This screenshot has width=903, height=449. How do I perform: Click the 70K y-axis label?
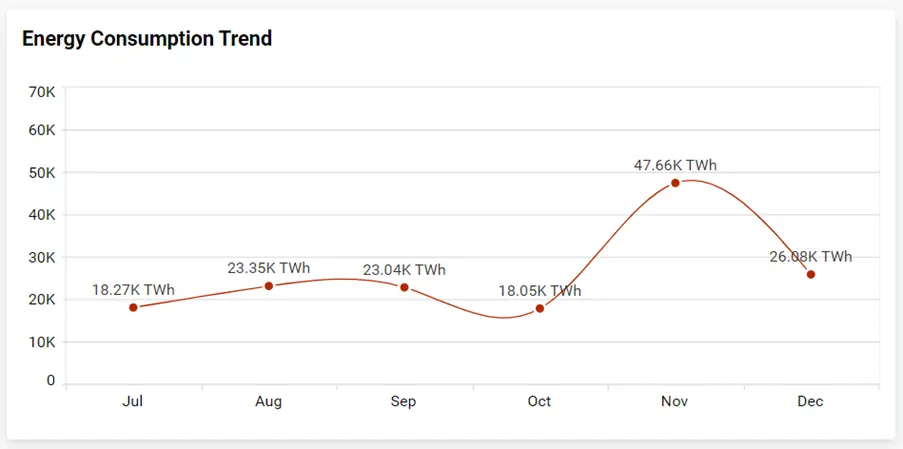[42, 92]
